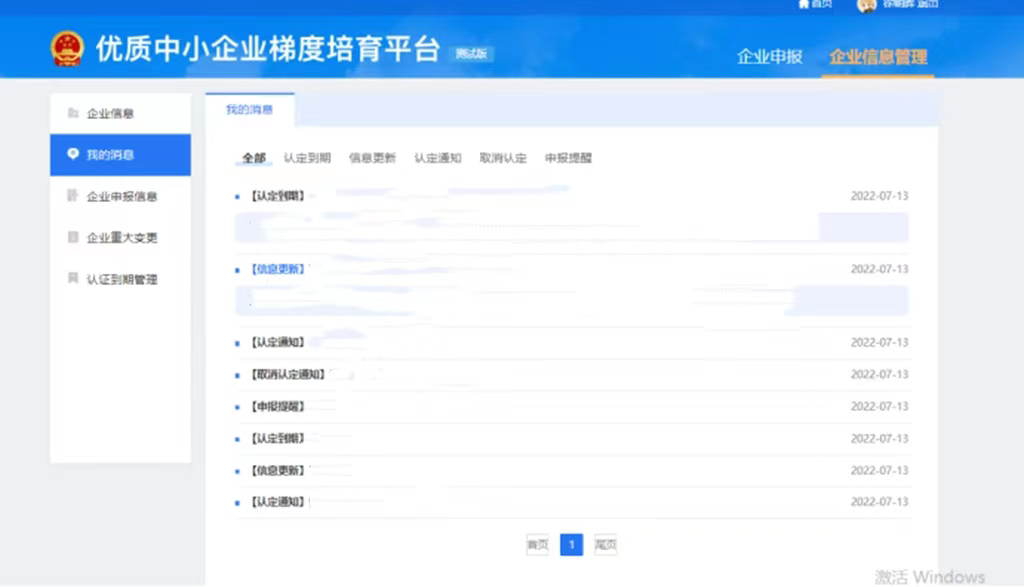The height and width of the screenshot is (587, 1024).
Task: Click the folder icon beside 企业信息
Action: [72, 113]
